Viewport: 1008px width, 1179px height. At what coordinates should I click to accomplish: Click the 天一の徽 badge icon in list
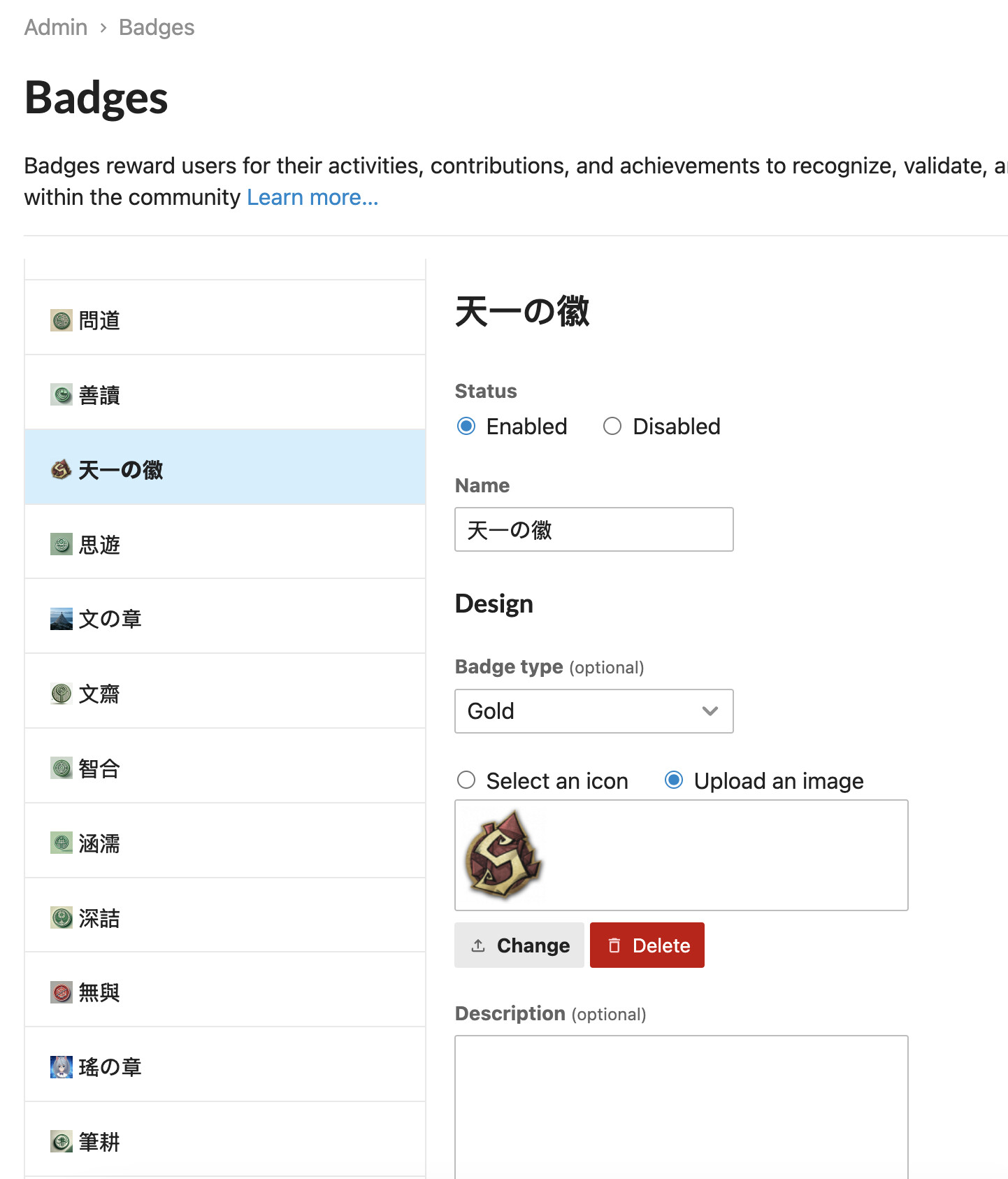(x=62, y=470)
